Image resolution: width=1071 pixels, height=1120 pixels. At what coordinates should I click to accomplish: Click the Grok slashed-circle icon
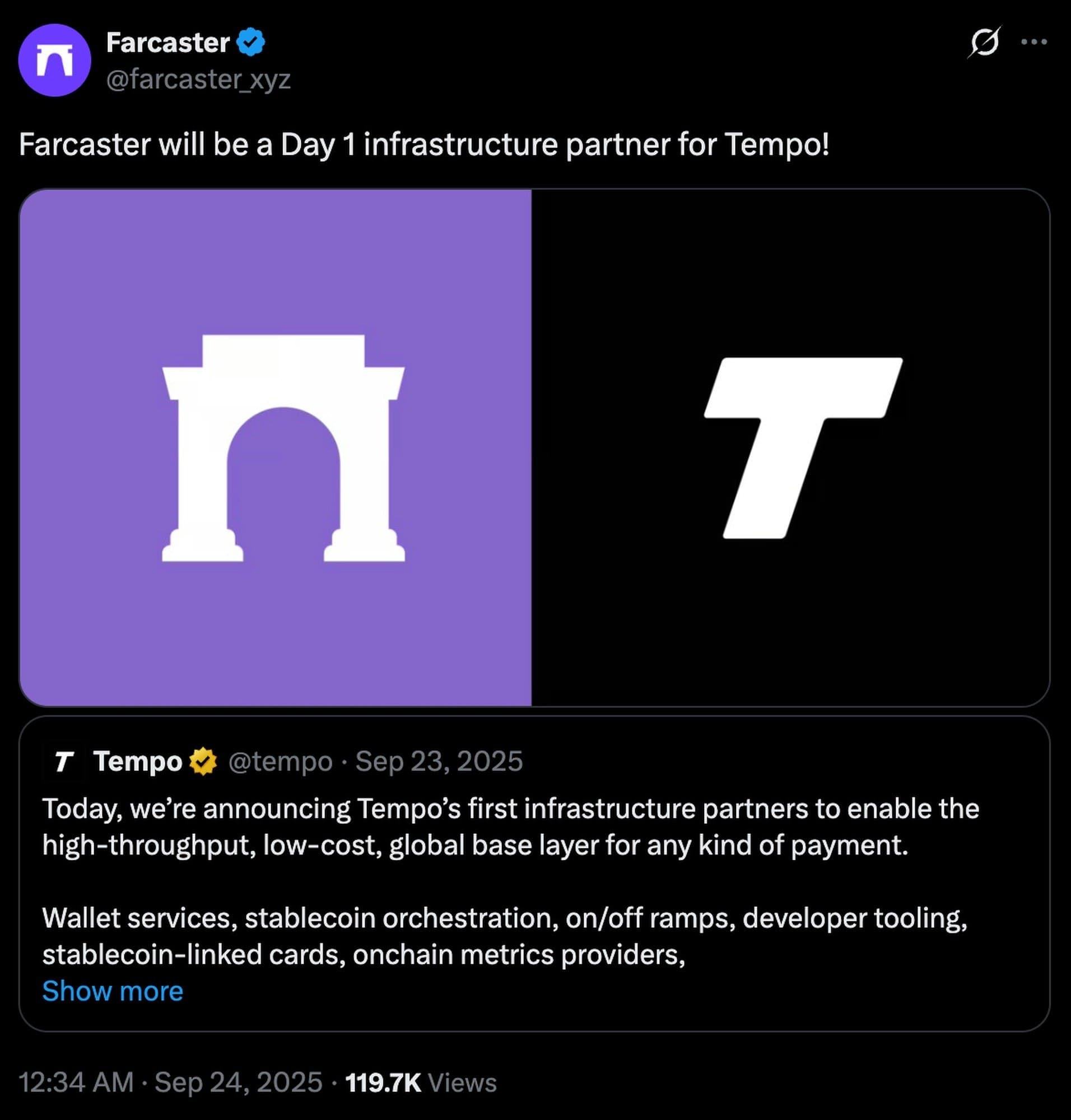pos(984,42)
